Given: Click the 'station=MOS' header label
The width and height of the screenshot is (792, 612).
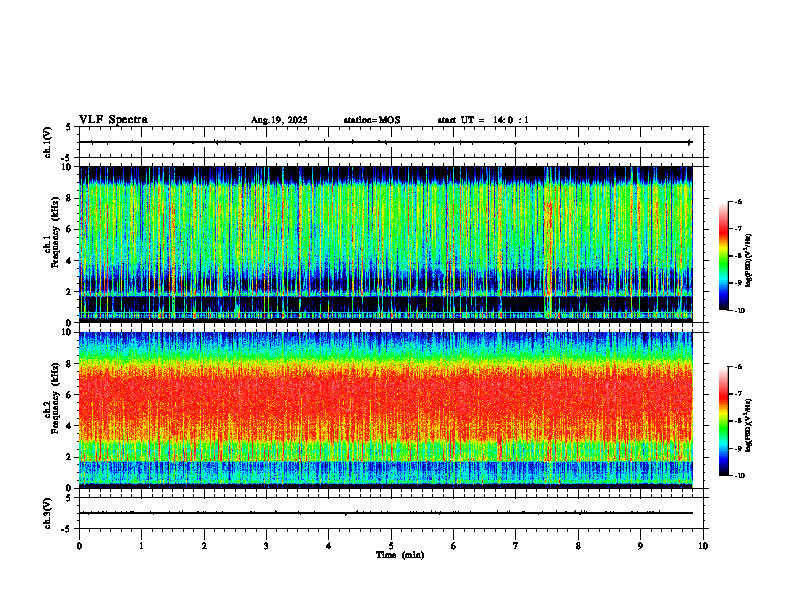Looking at the screenshot, I should 372,120.
